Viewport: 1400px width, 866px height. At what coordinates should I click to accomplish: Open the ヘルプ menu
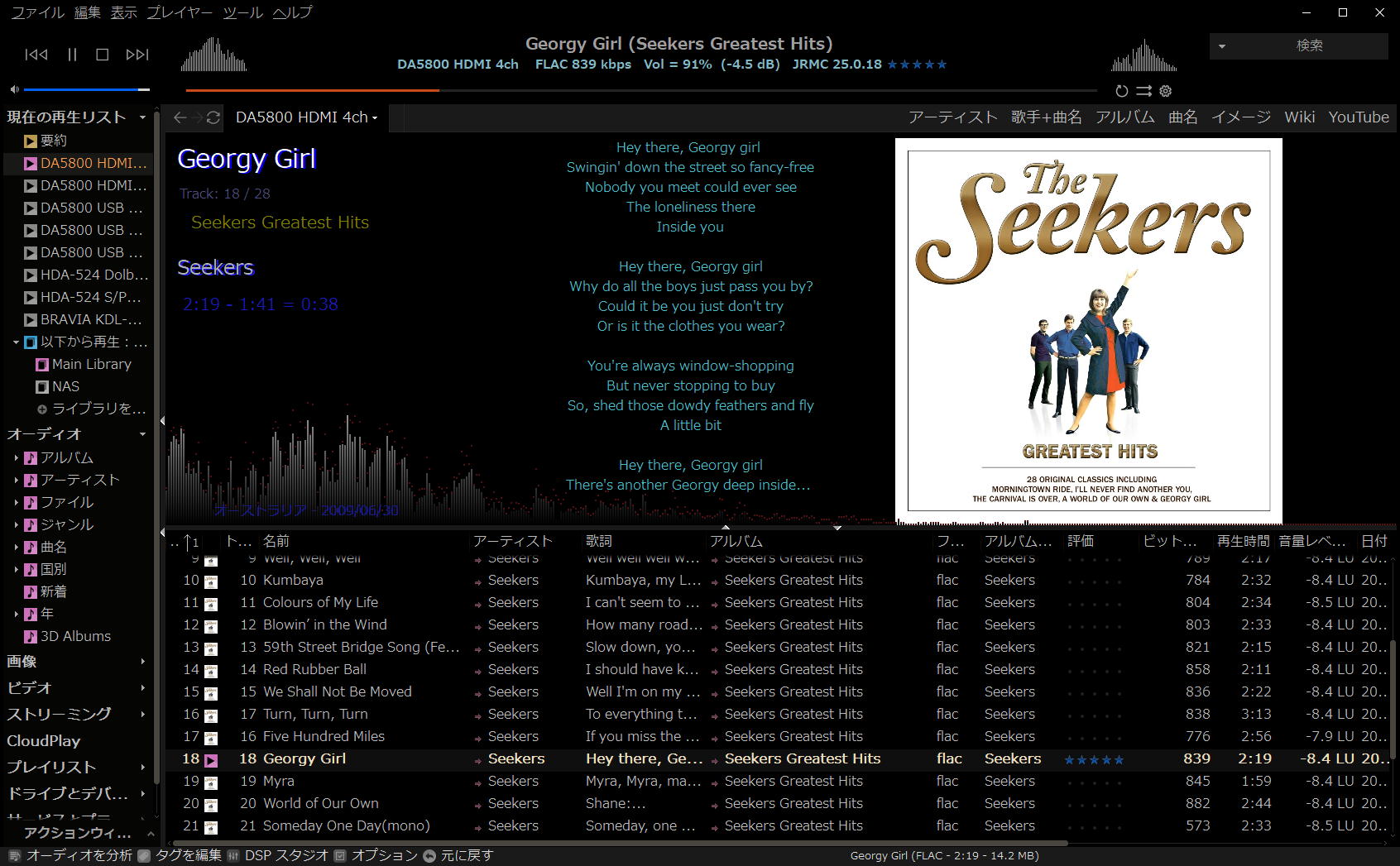[x=293, y=12]
